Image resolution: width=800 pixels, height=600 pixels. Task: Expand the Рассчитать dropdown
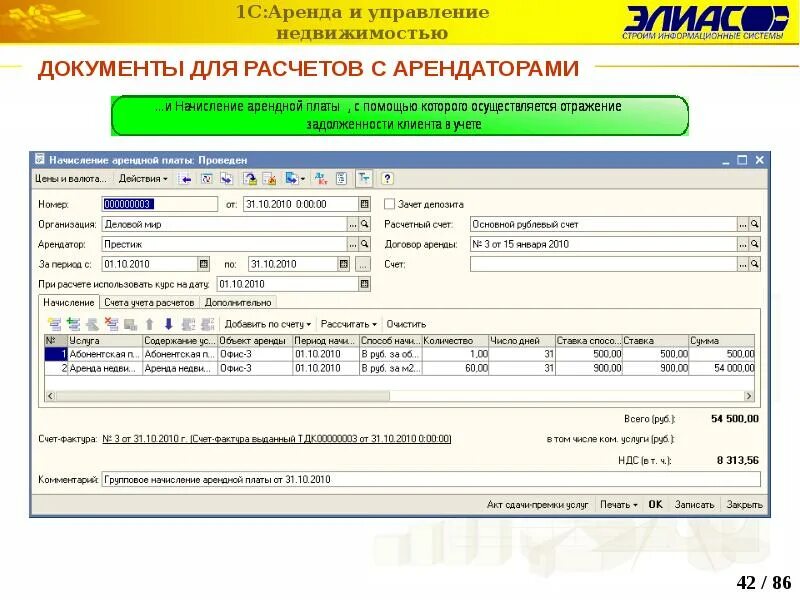coord(348,324)
